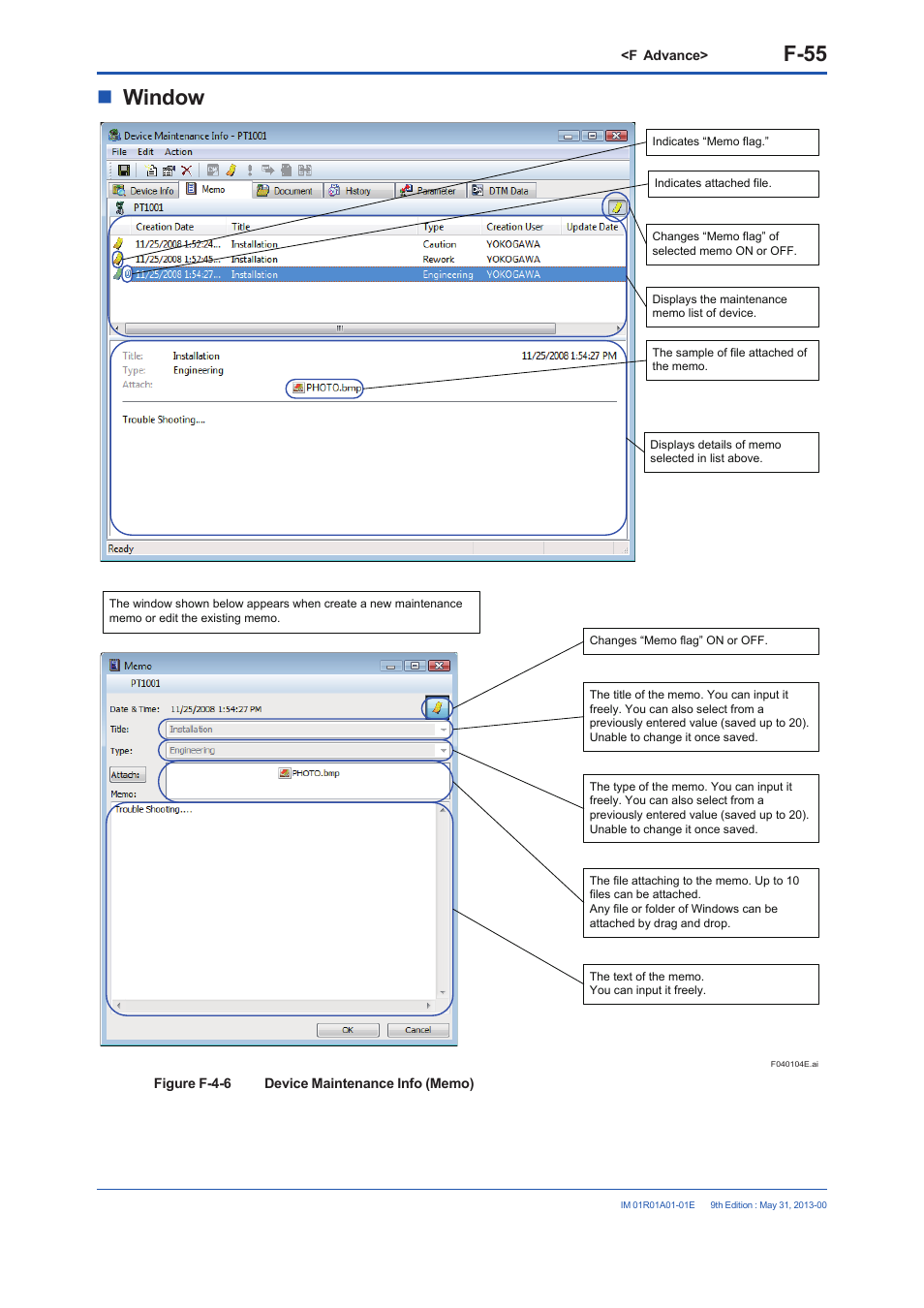Click the gray arrow export toolbar icon

coord(268,171)
